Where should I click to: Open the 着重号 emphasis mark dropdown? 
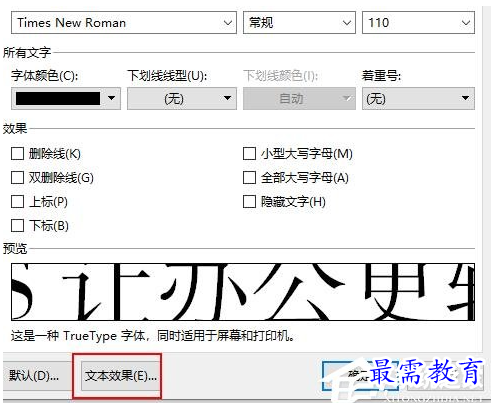418,98
